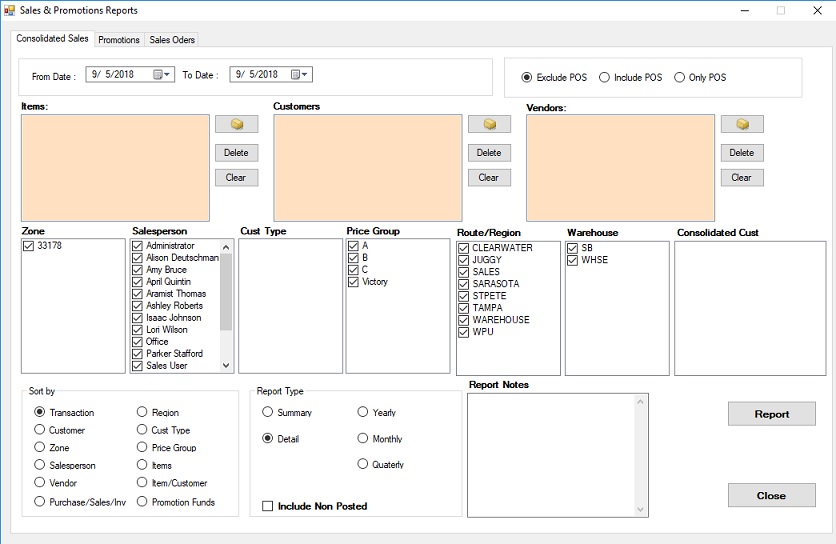
Task: Click inside the Report Notes text area
Action: pyautogui.click(x=552, y=455)
